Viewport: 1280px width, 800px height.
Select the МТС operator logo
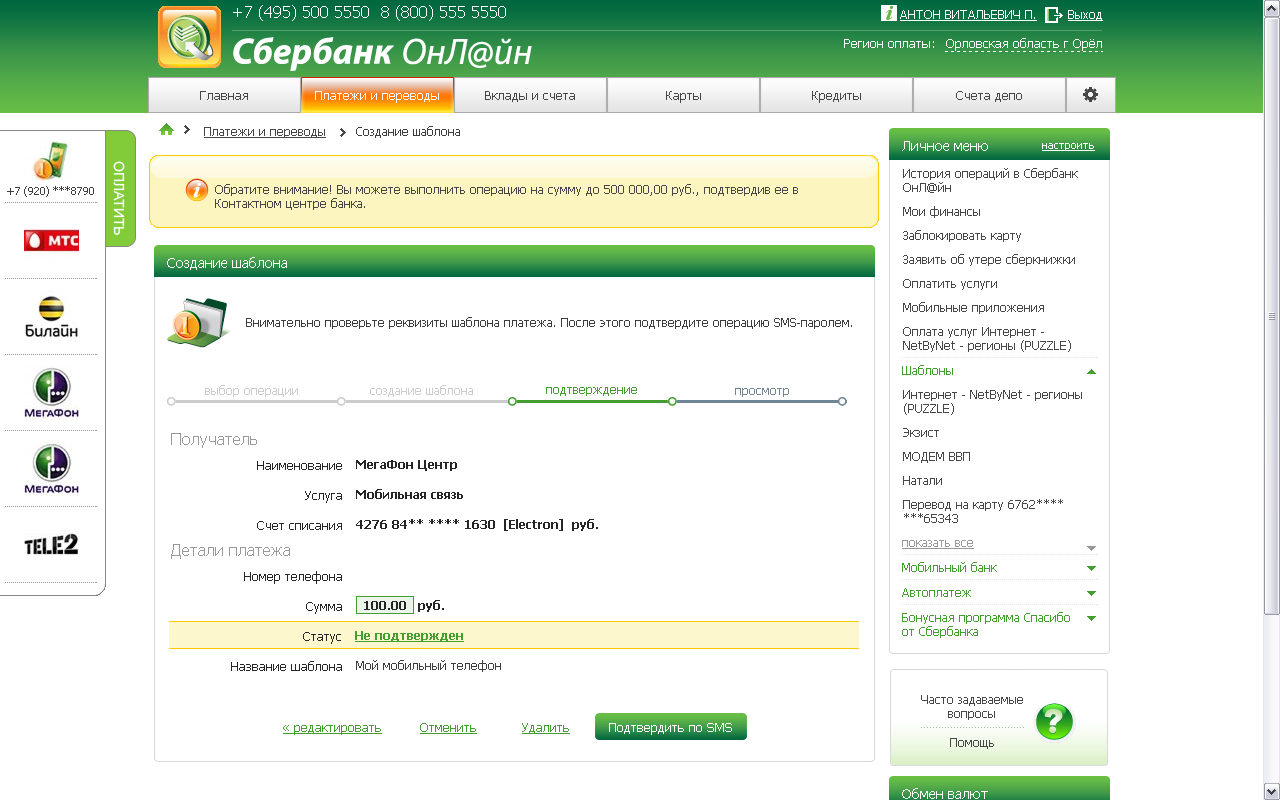51,240
